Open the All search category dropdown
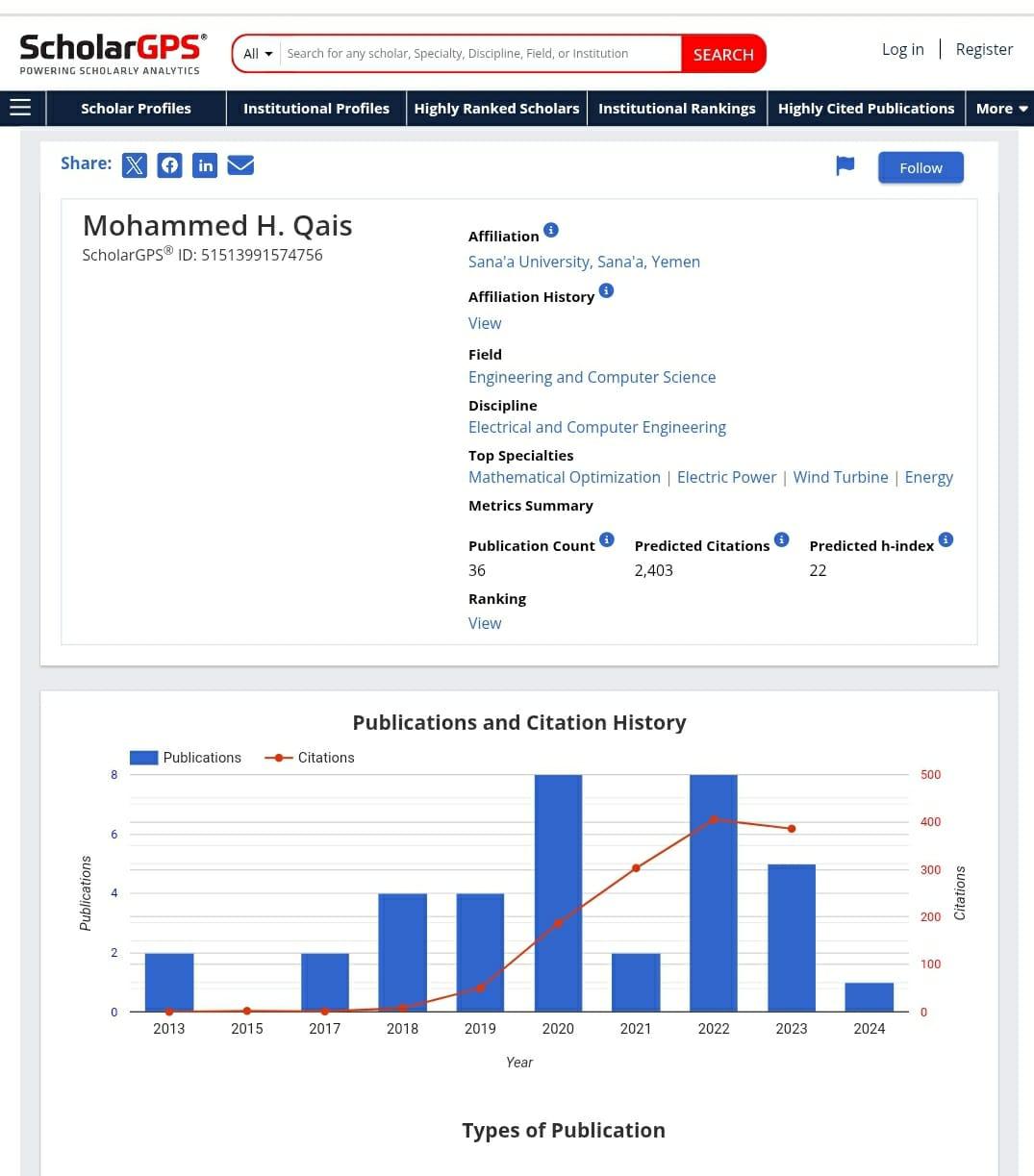This screenshot has width=1034, height=1176. 258,54
